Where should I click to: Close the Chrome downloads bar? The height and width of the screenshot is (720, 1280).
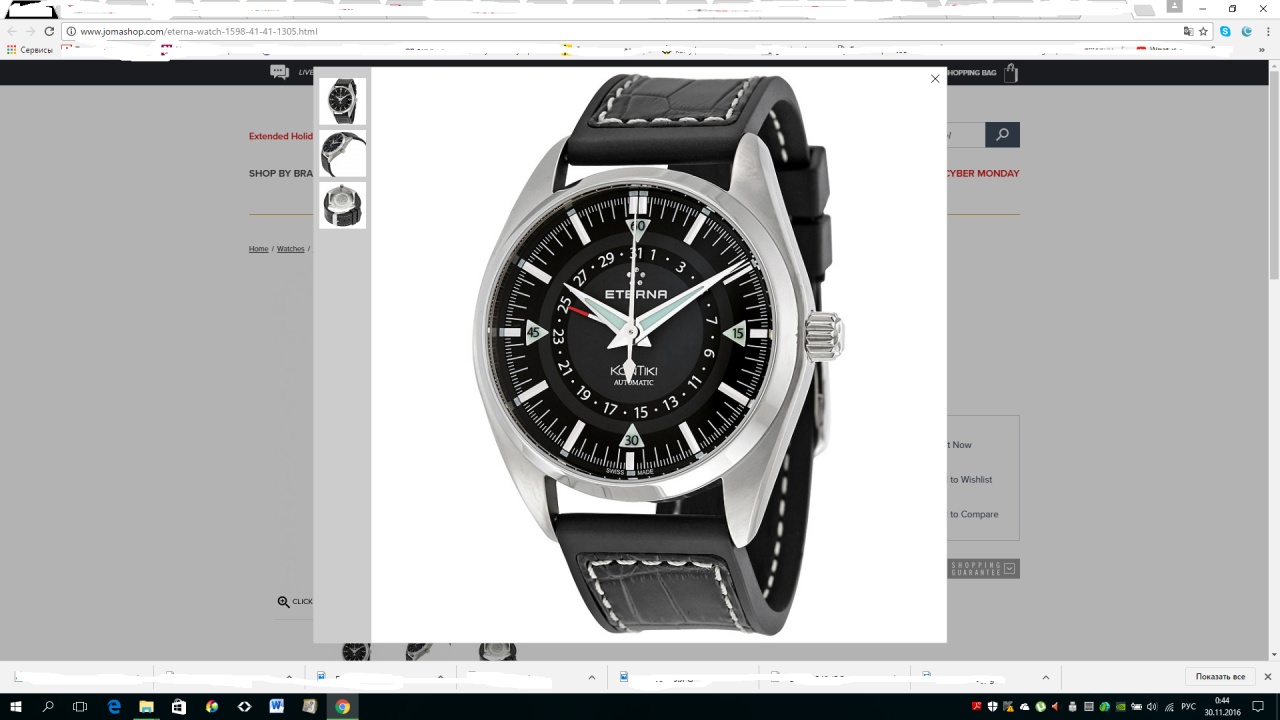[x=1267, y=677]
